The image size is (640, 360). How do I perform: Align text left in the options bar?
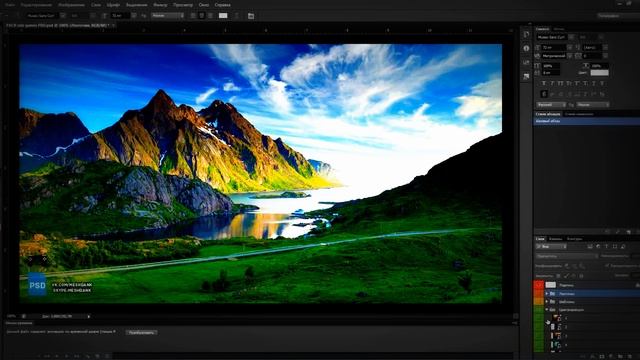[193, 16]
